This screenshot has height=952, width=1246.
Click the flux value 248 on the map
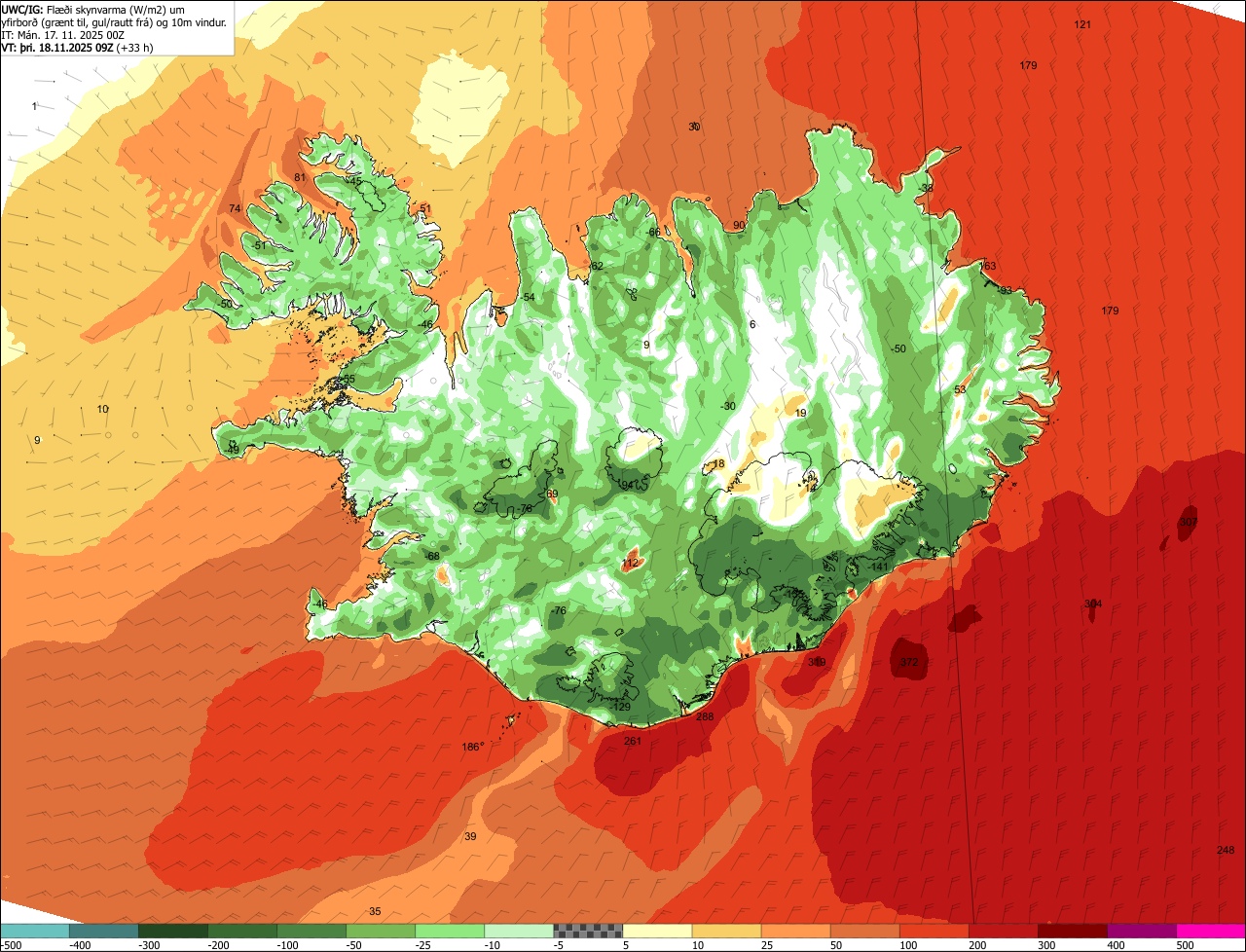[1226, 850]
